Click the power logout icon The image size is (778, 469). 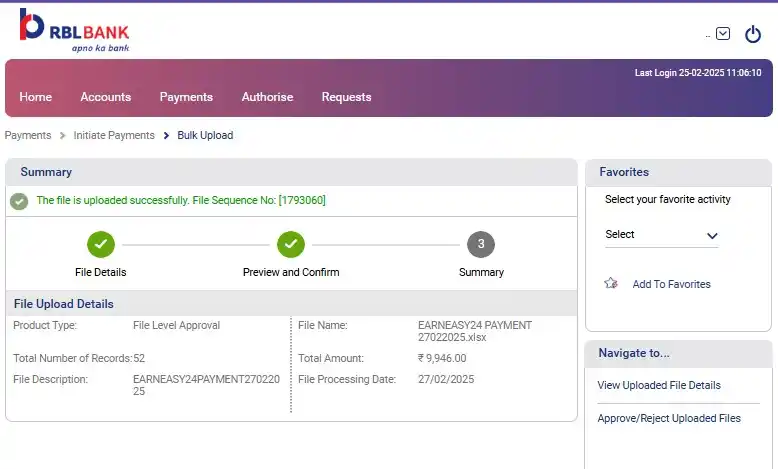[753, 34]
